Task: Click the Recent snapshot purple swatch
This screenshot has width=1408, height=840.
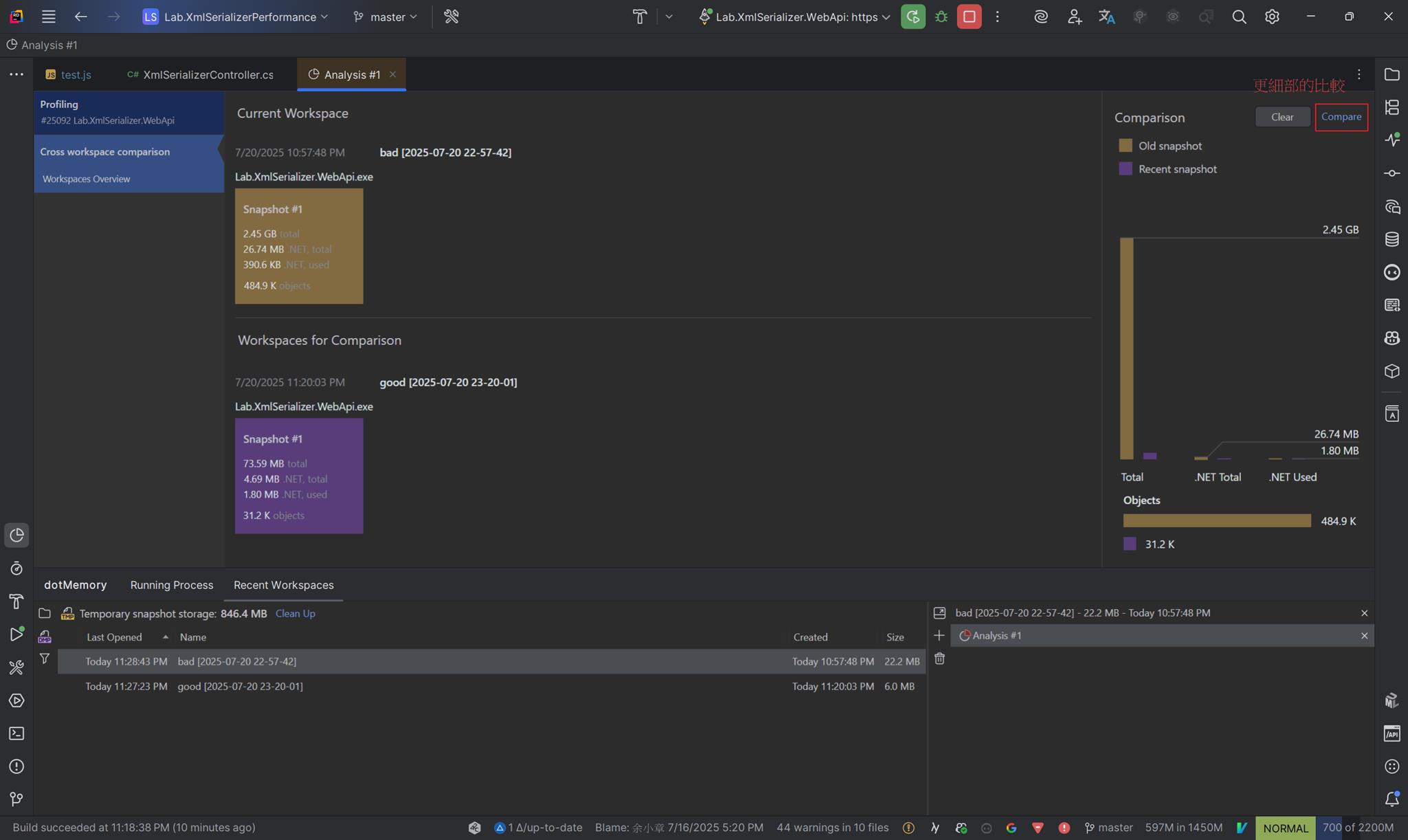Action: point(1125,169)
